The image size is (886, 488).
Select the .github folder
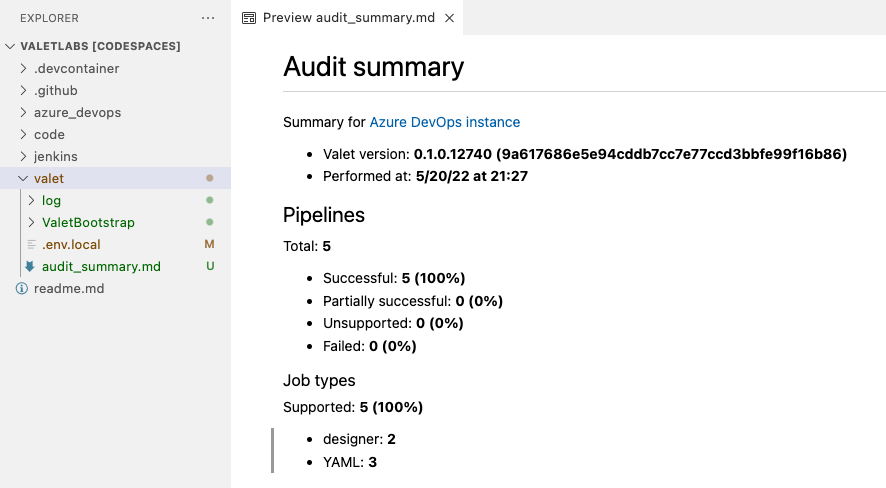pyautogui.click(x=115, y=90)
